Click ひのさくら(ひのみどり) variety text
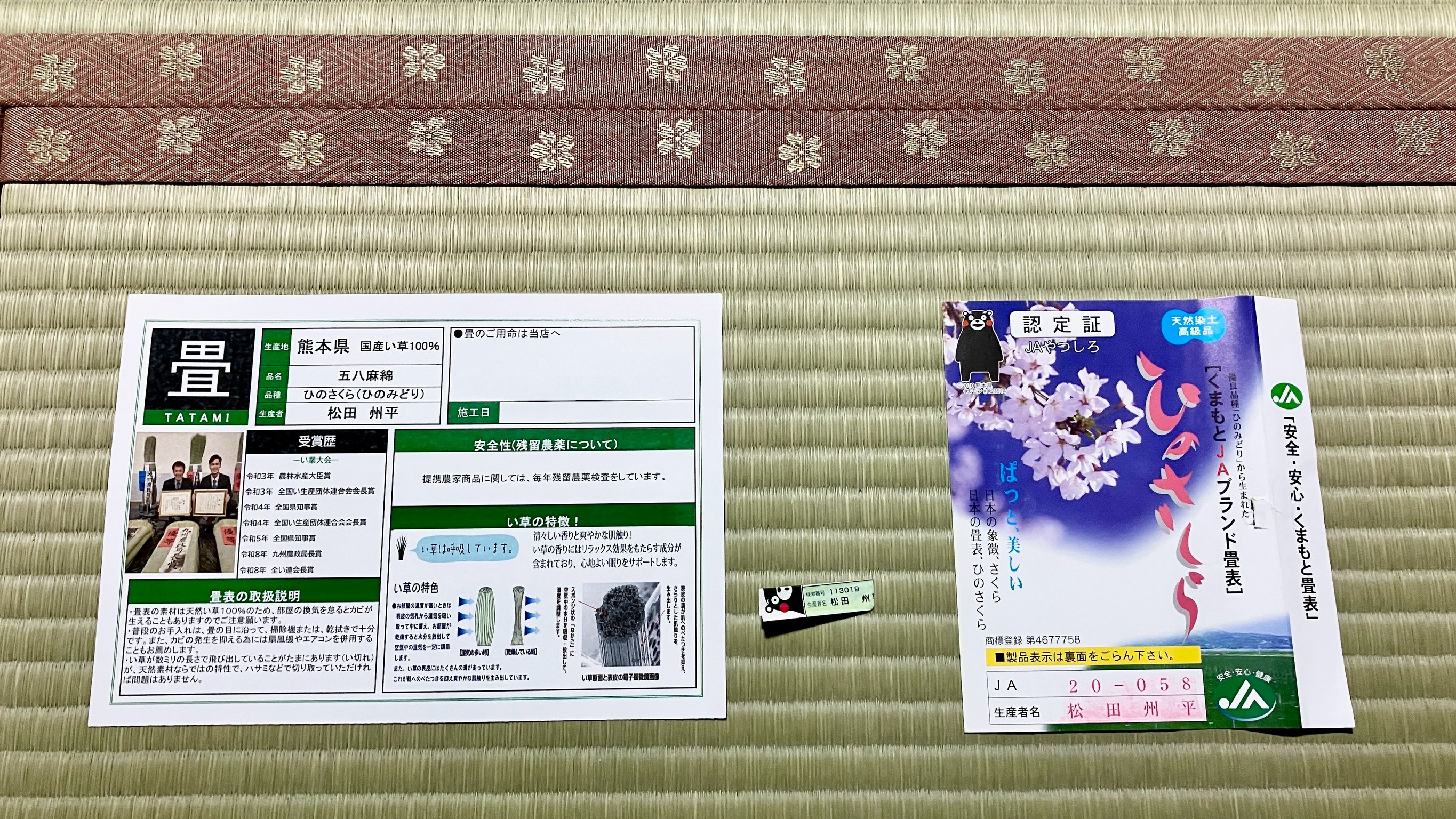1456x819 pixels. tap(365, 394)
